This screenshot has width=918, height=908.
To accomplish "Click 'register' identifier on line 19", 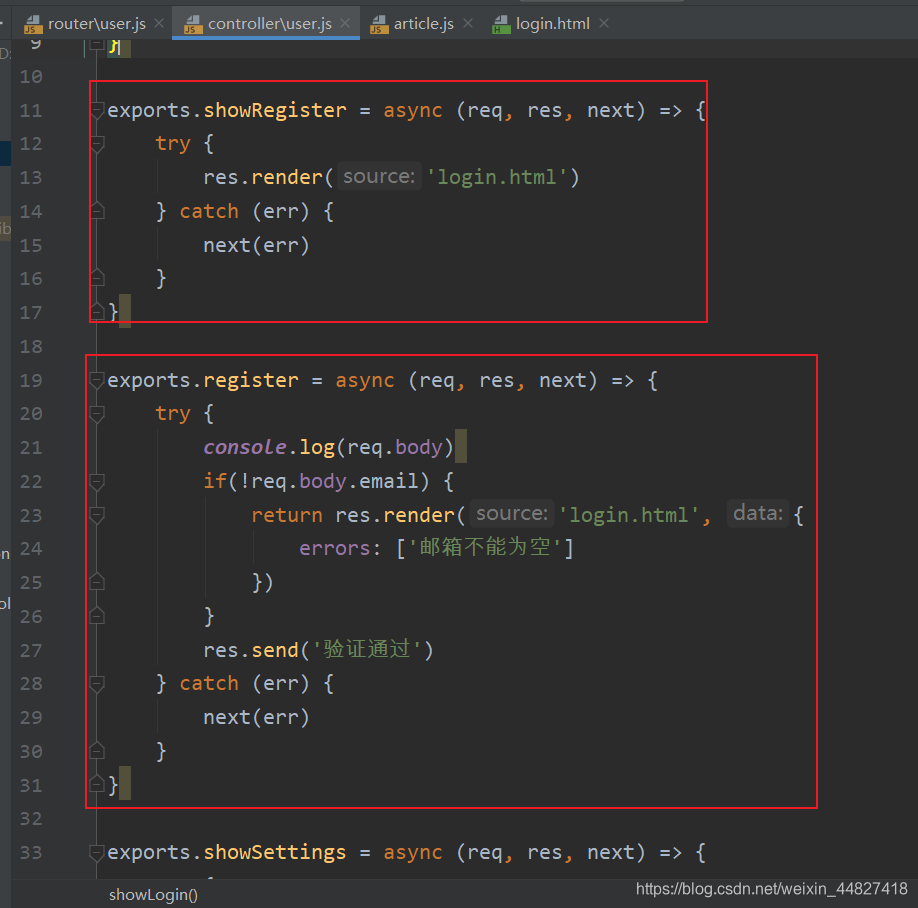I will tap(251, 381).
